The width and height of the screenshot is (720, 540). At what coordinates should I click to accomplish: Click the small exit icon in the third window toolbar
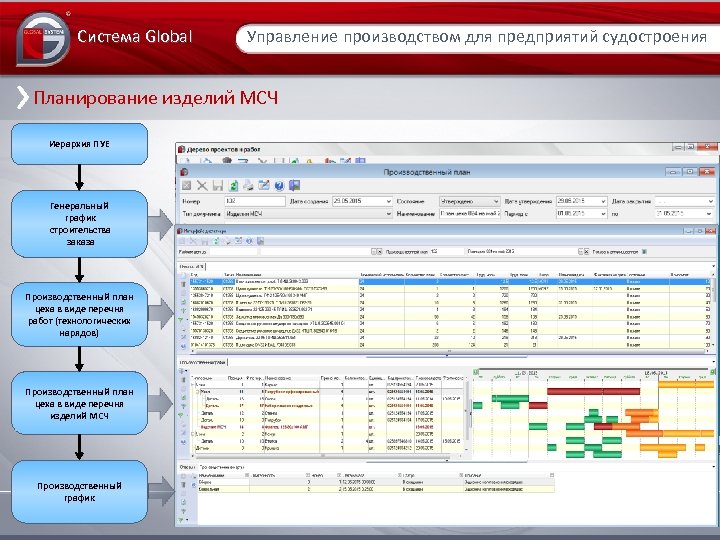pyautogui.click(x=260, y=241)
